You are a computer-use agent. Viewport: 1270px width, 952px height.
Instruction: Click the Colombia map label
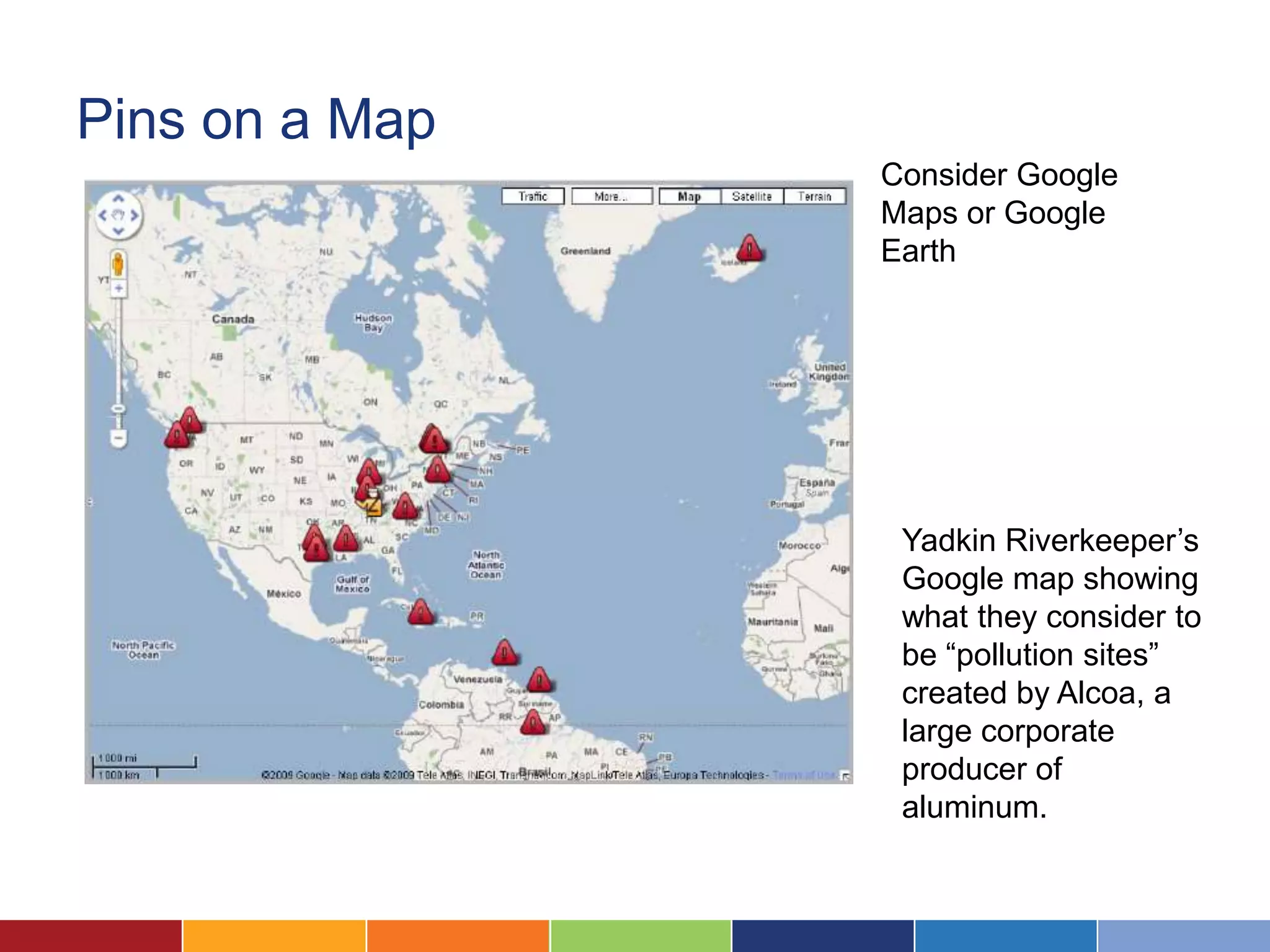441,705
